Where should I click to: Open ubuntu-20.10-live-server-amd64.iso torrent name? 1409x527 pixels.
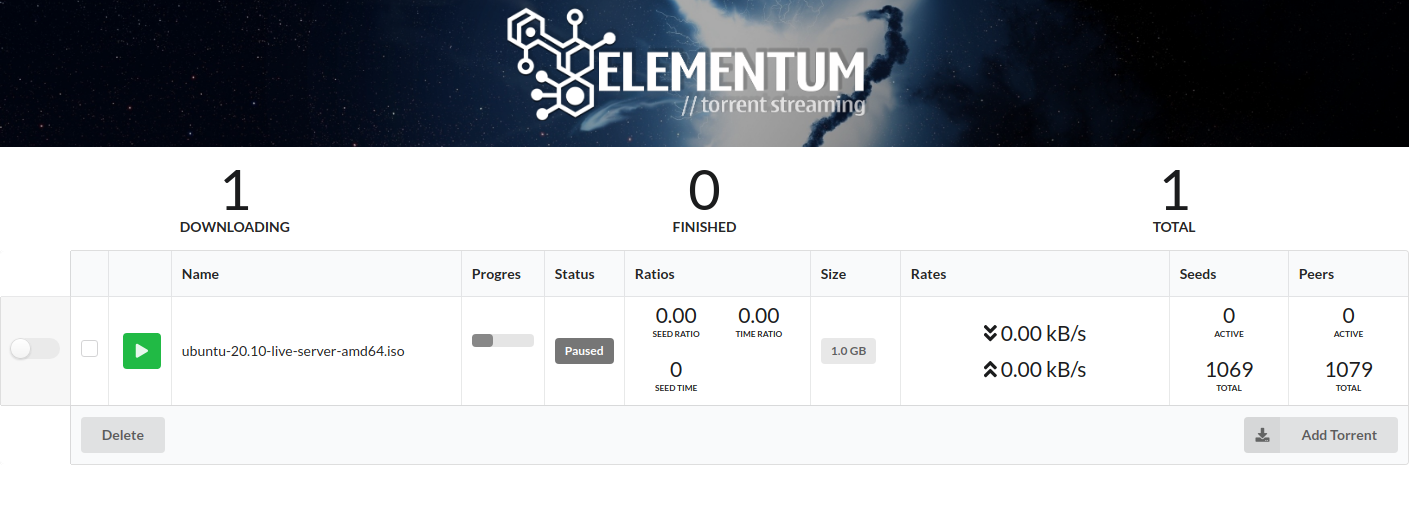(293, 351)
